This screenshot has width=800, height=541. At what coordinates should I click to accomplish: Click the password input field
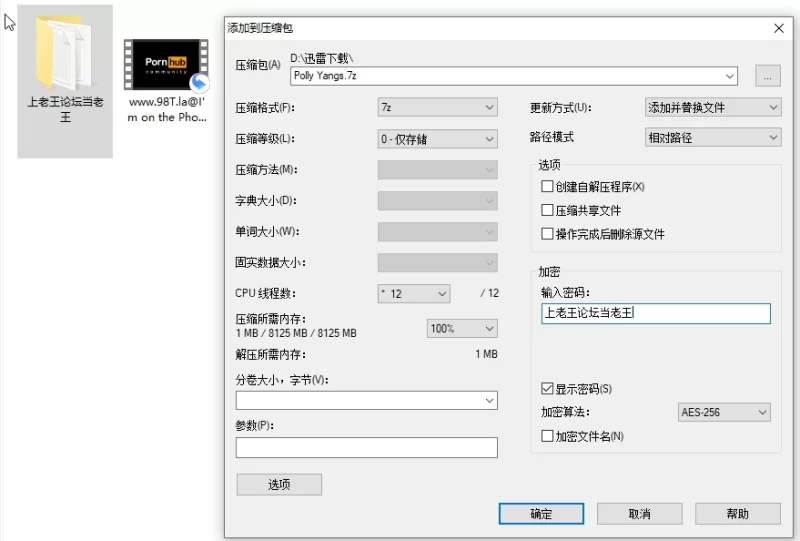655,314
